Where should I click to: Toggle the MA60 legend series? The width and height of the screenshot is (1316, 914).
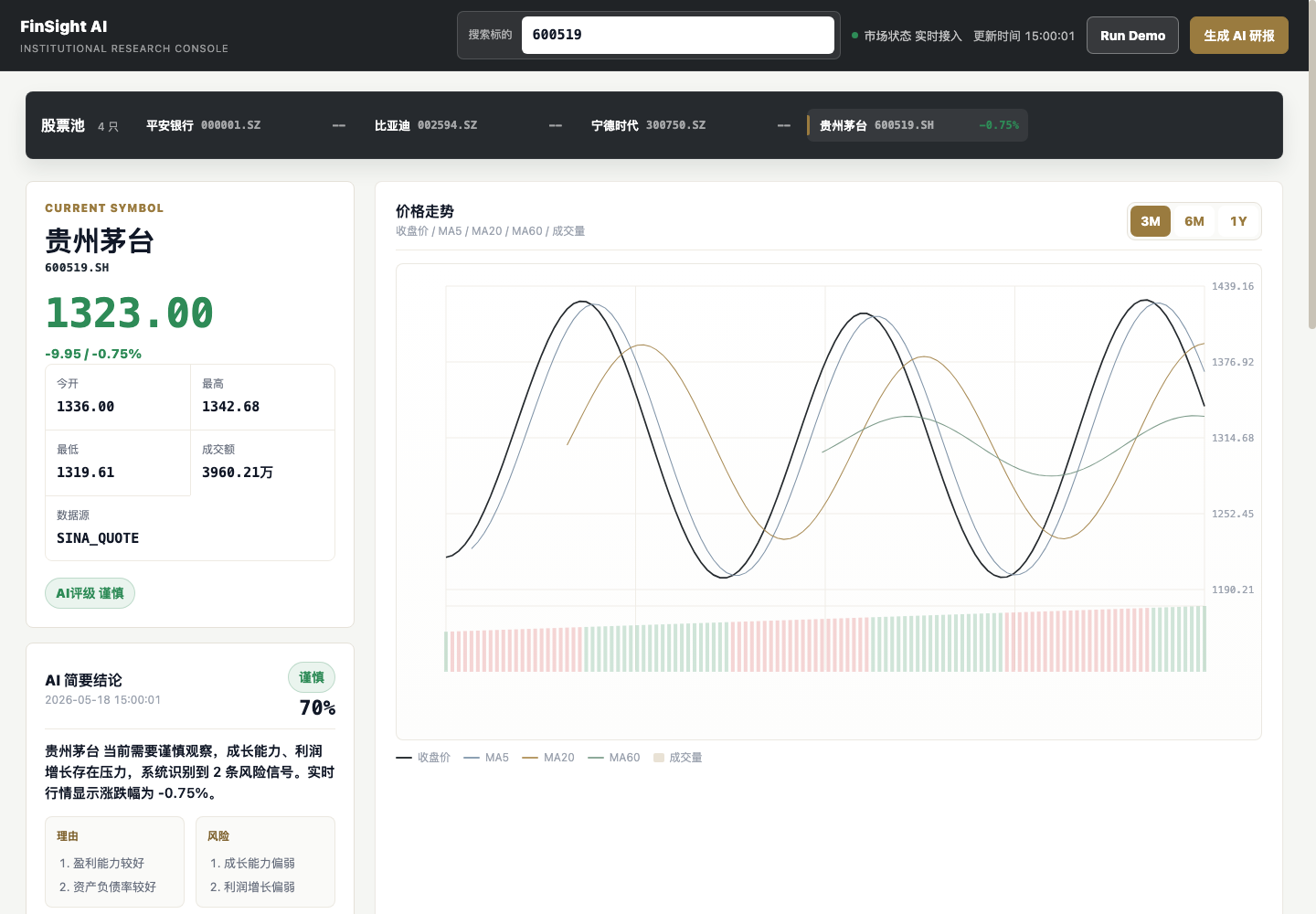click(x=614, y=758)
